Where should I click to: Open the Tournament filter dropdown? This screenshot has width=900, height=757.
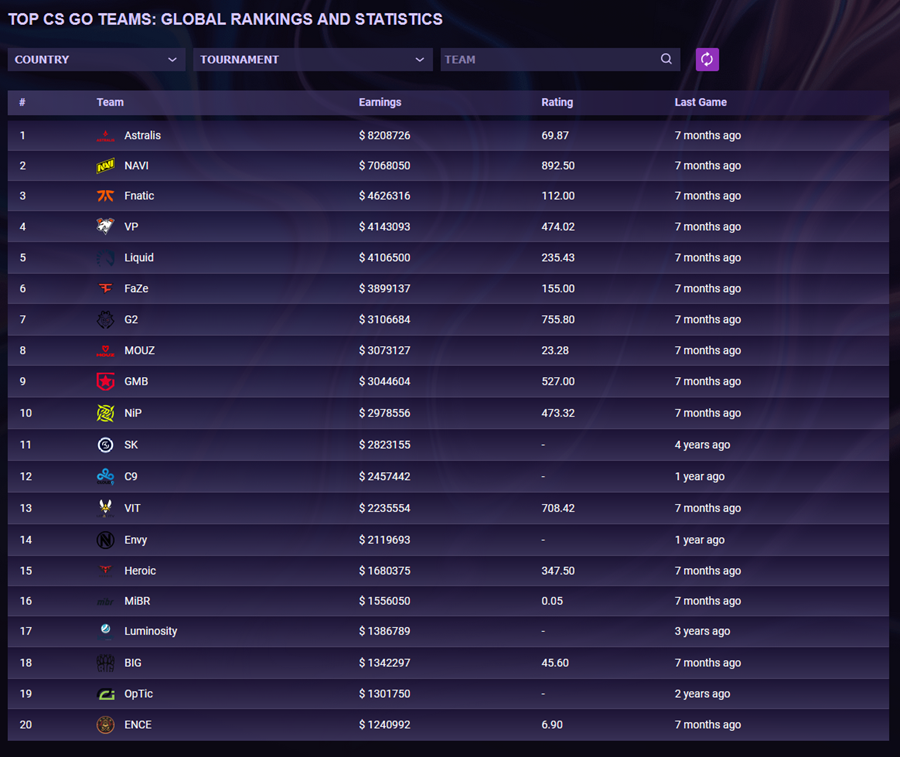[313, 60]
